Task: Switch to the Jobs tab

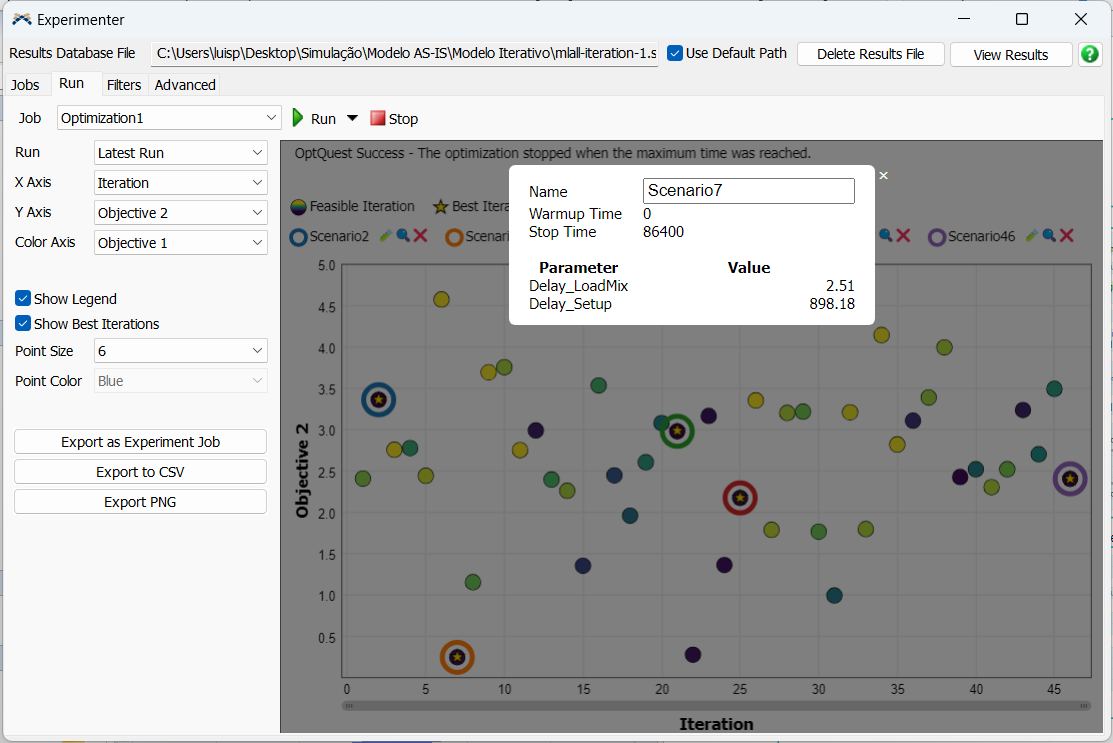Action: click(25, 85)
